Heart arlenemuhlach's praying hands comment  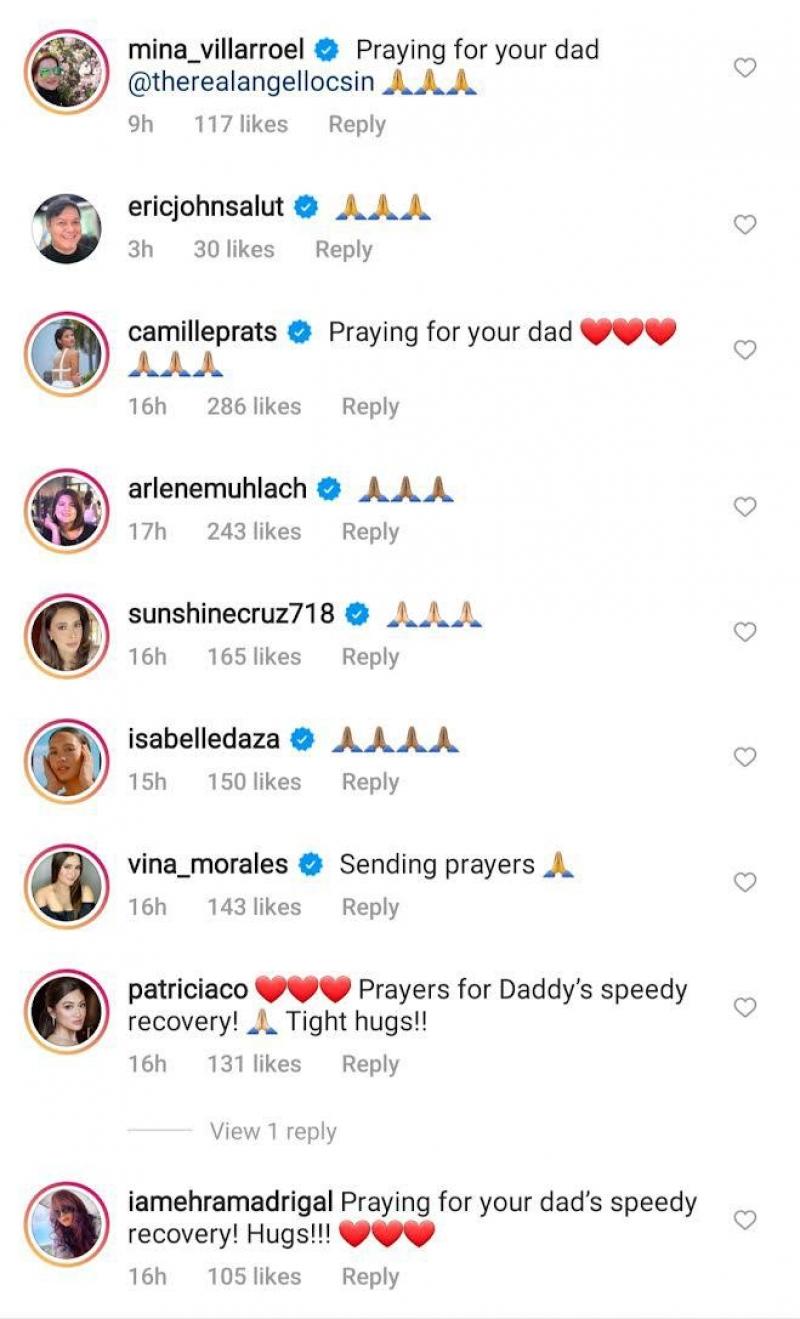(x=745, y=507)
